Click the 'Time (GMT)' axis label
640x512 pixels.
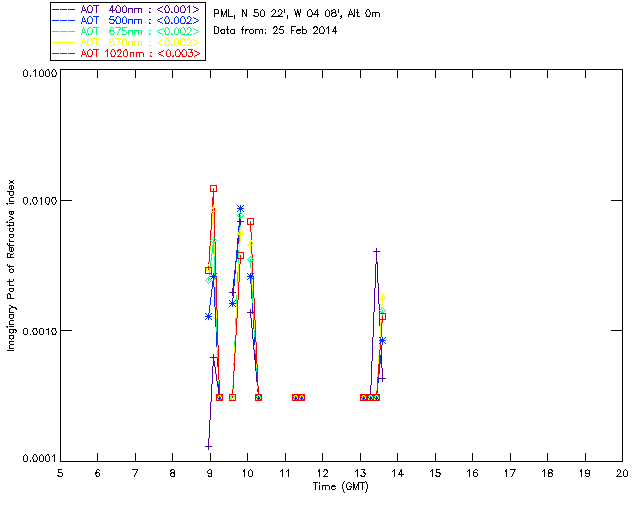[x=341, y=487]
